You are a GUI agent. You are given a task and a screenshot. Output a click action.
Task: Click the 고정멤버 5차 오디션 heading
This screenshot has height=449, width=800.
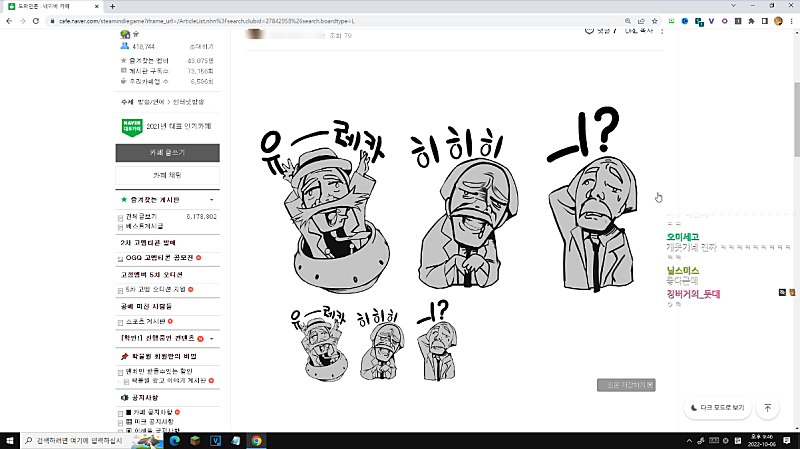tap(152, 275)
